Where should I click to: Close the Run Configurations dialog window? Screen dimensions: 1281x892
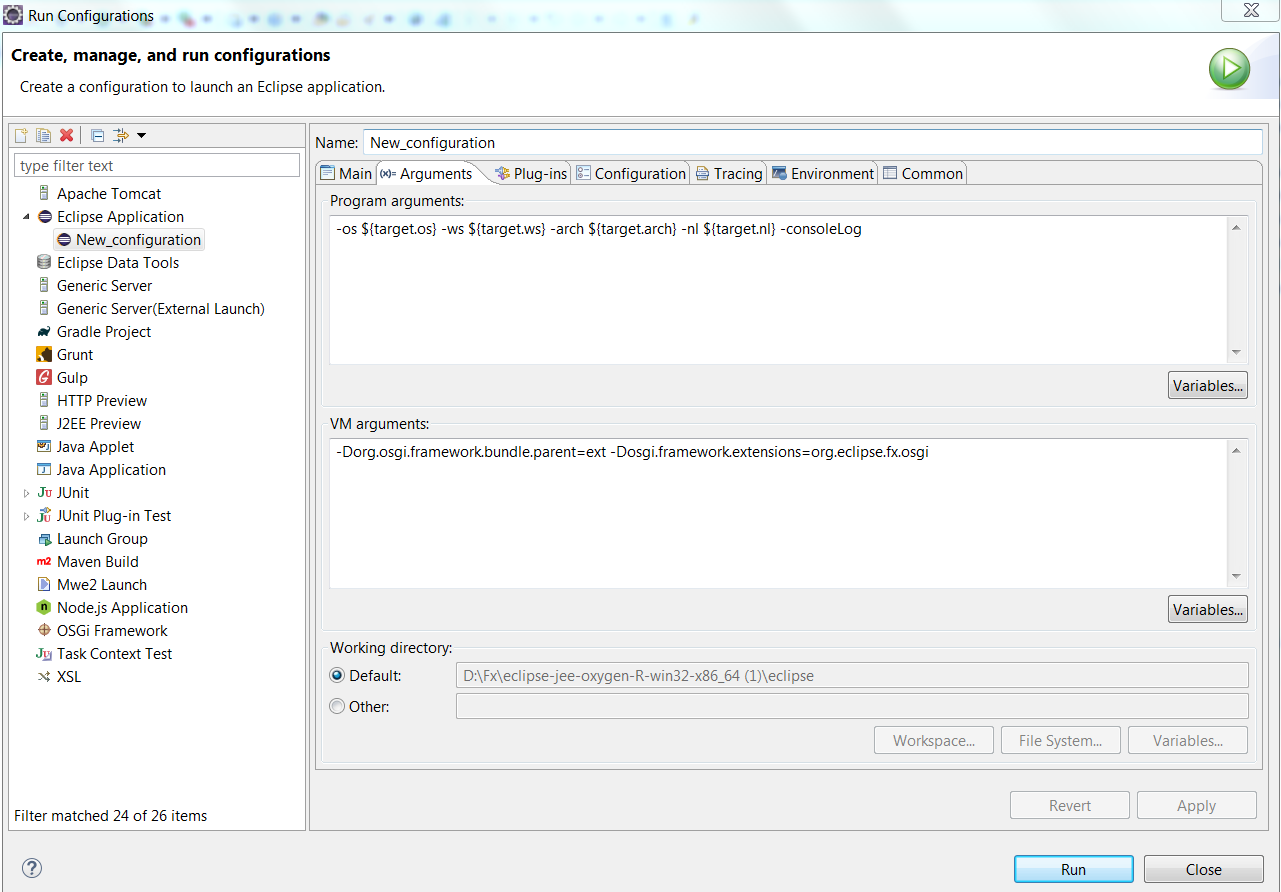pos(1249,10)
